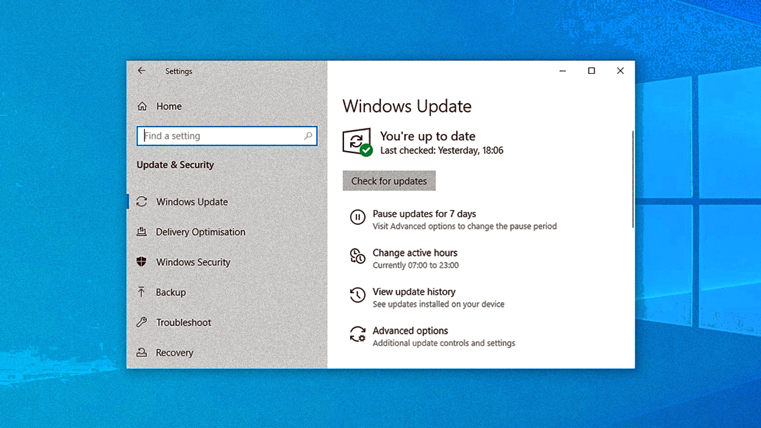This screenshot has height=428, width=761.
Task: Select Windows Update in the sidebar
Action: pyautogui.click(x=192, y=202)
